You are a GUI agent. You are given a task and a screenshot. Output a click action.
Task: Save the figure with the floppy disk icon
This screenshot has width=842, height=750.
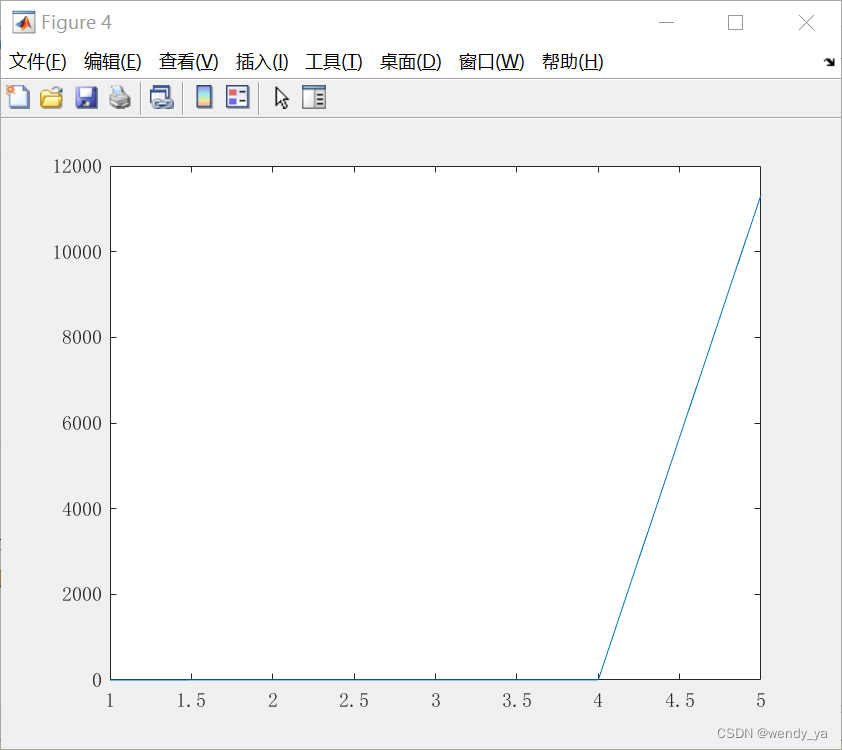pos(86,98)
